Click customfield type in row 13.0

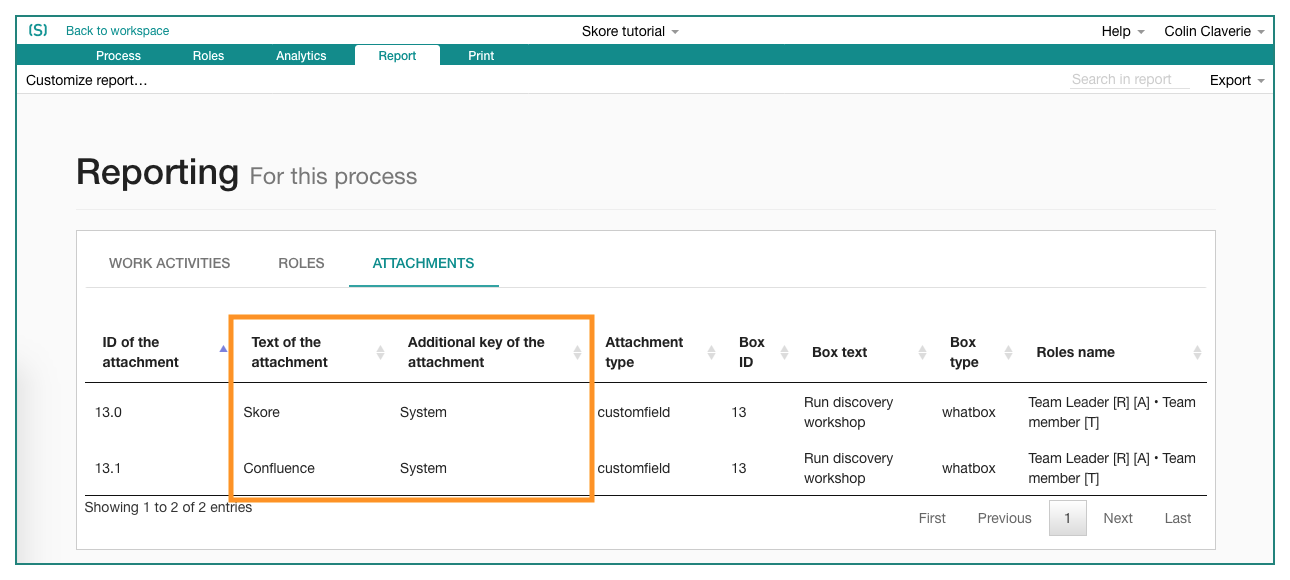point(634,412)
